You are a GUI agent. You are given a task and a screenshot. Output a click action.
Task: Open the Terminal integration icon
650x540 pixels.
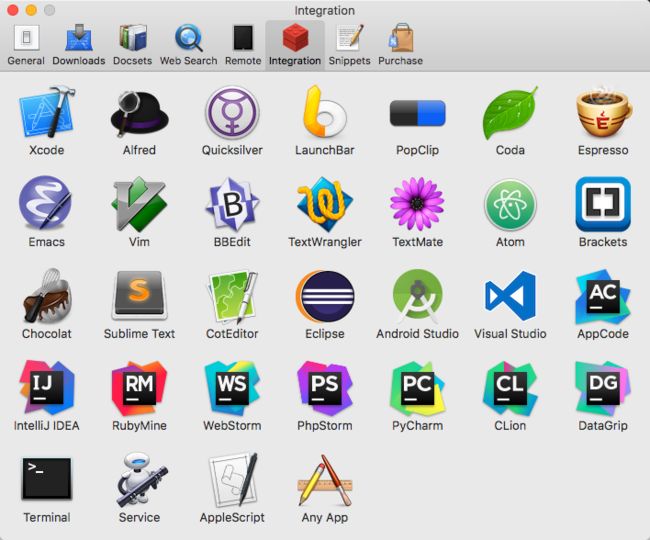46,478
